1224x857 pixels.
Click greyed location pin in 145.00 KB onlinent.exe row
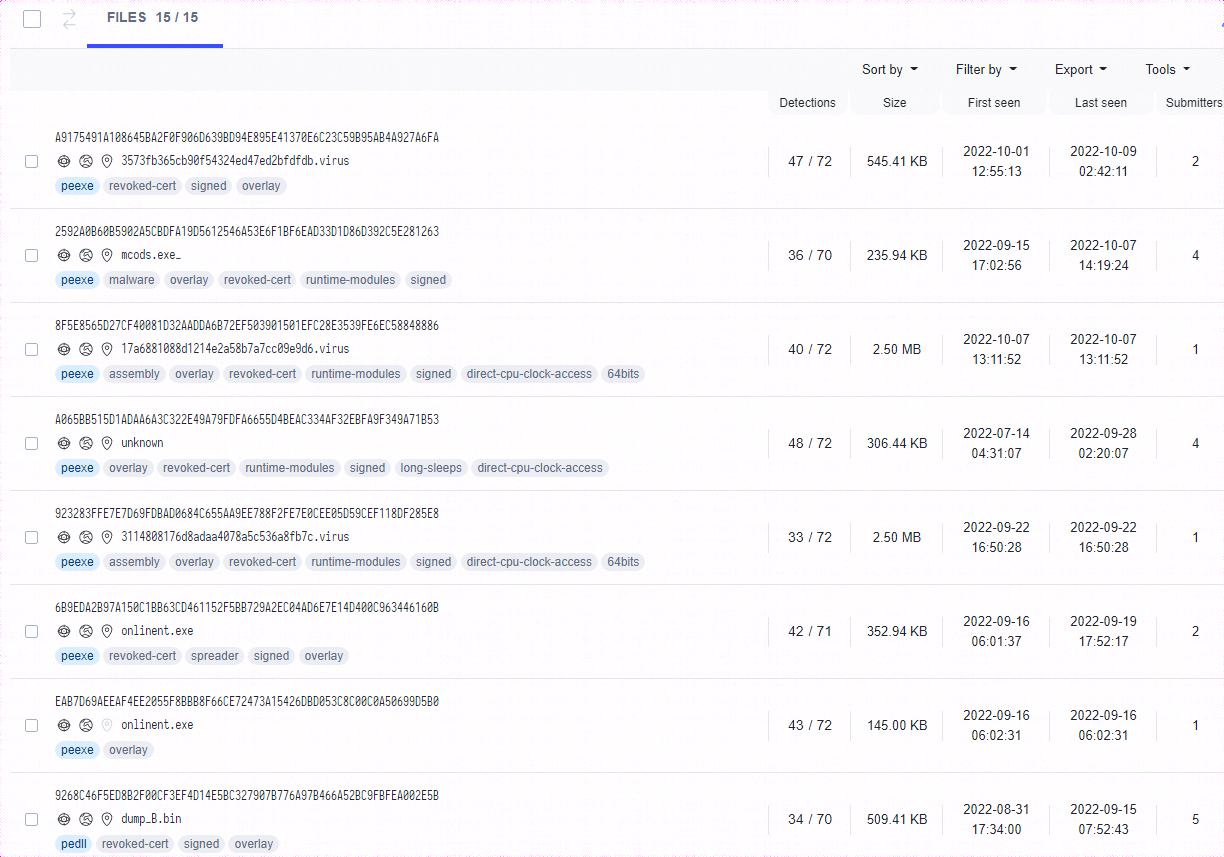click(x=107, y=725)
